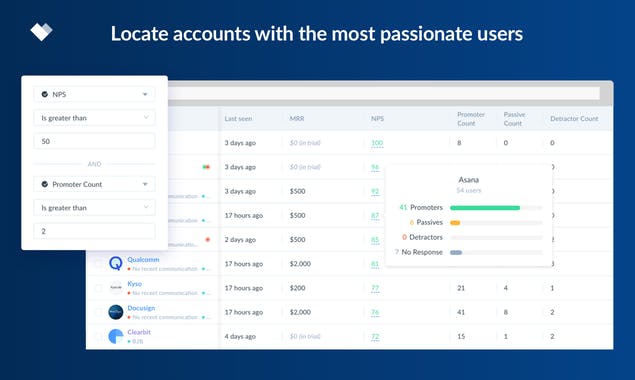Click Kyso's NPS score 77

coord(375,288)
